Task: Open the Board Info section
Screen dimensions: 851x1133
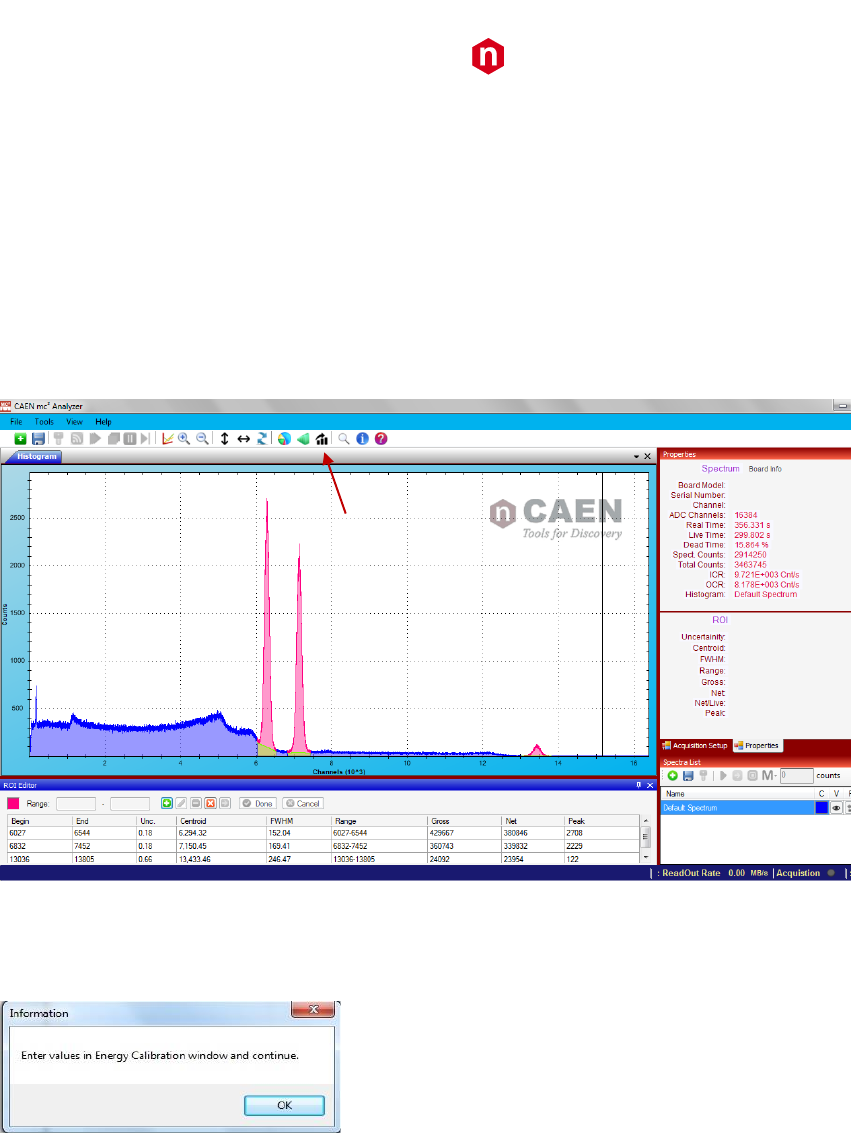Action: click(x=765, y=469)
